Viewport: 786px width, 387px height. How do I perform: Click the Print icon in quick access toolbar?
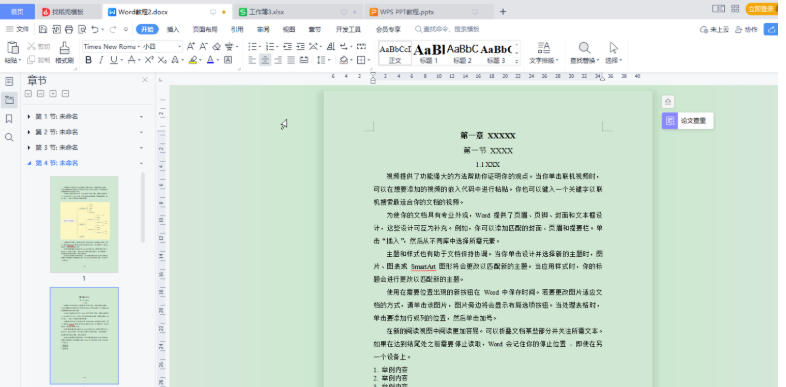pyautogui.click(x=69, y=29)
